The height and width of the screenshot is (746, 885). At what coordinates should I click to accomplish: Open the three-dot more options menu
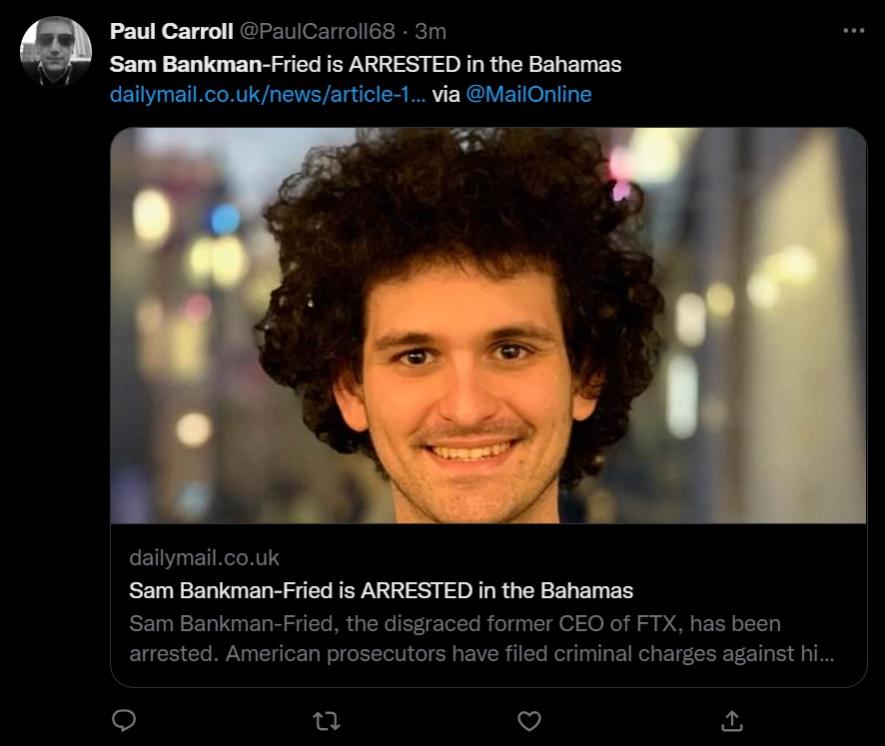click(x=853, y=30)
